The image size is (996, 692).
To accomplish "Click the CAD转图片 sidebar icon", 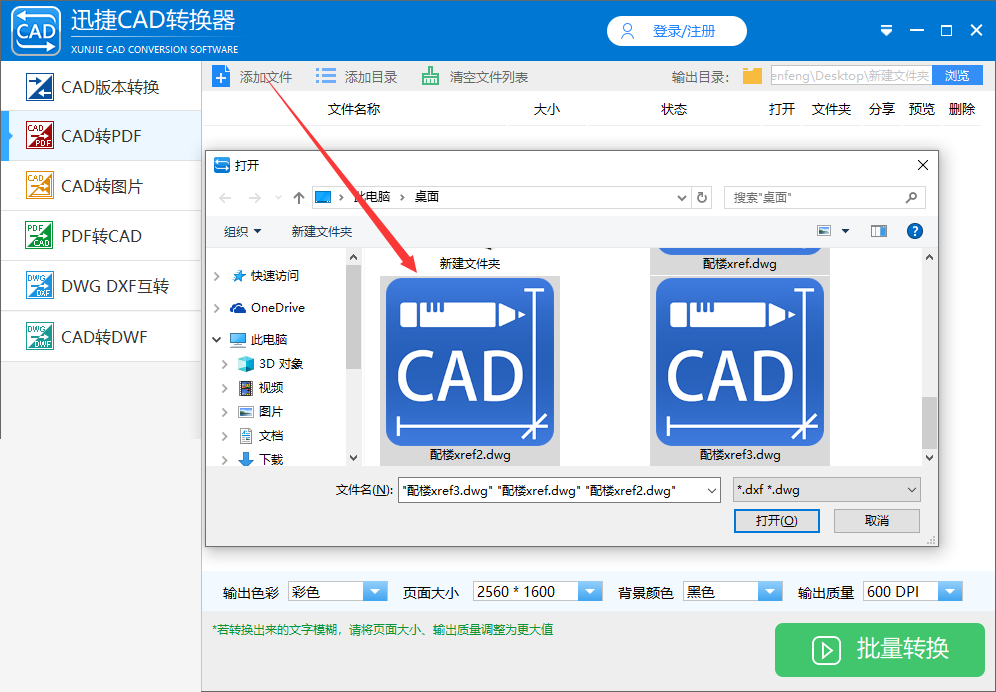I will click(39, 186).
